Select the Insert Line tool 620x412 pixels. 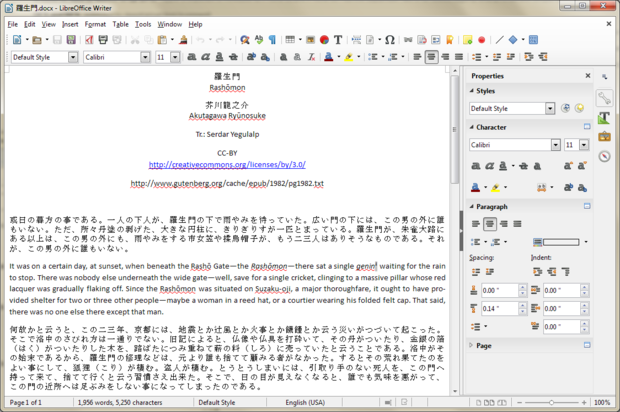tap(499, 40)
